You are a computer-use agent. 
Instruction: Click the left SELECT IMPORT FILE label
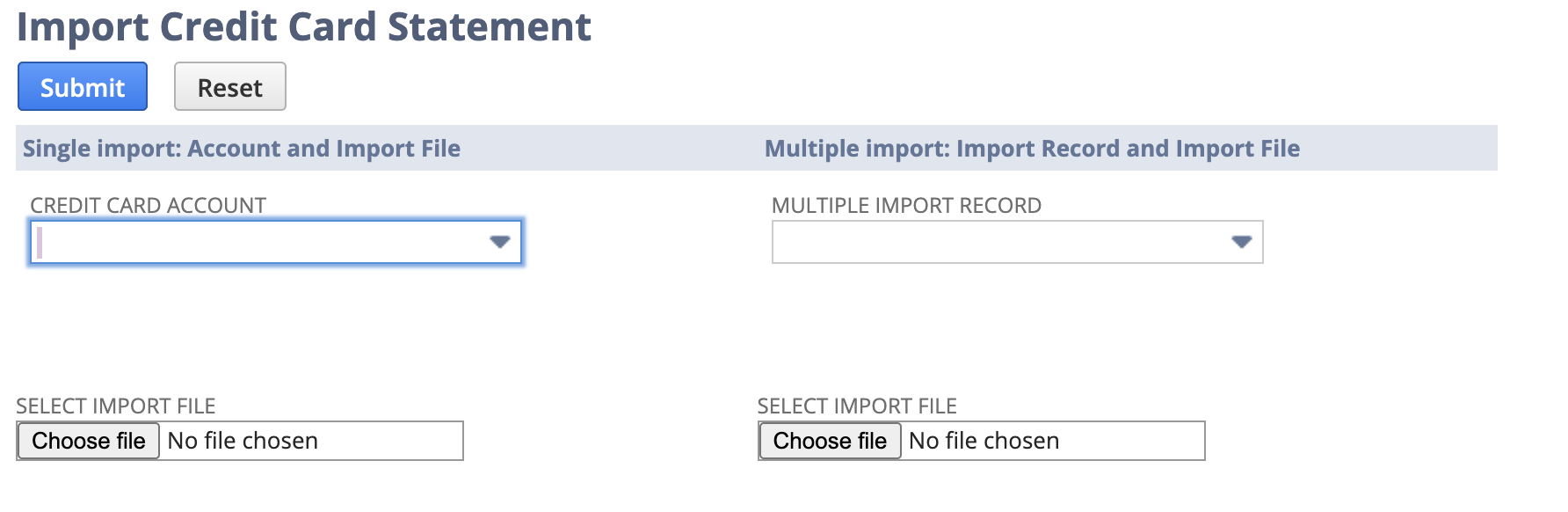click(117, 406)
